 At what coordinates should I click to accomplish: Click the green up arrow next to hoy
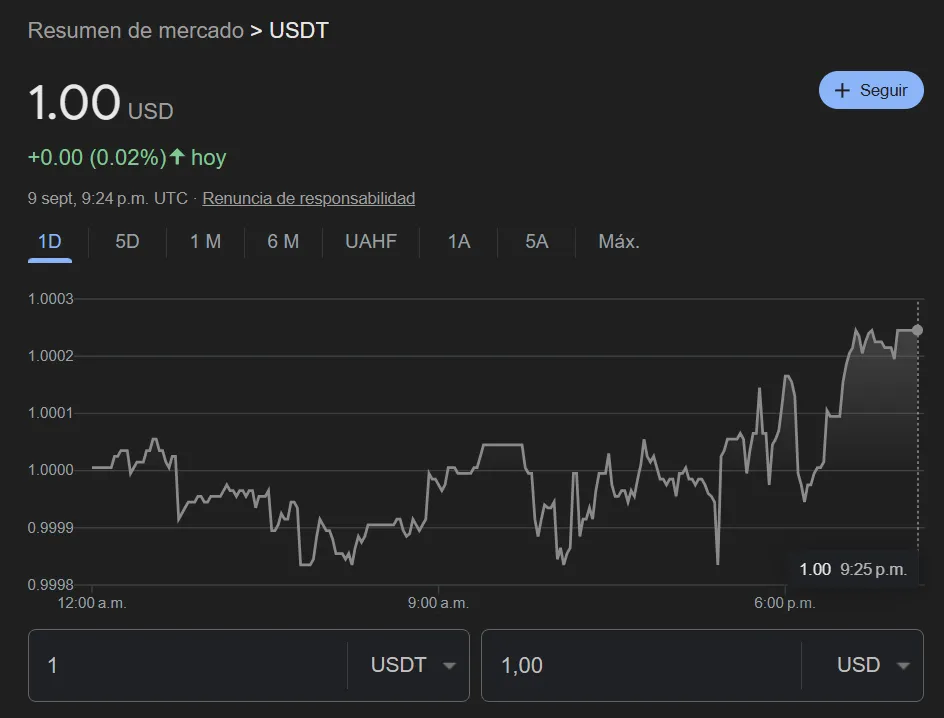click(177, 156)
